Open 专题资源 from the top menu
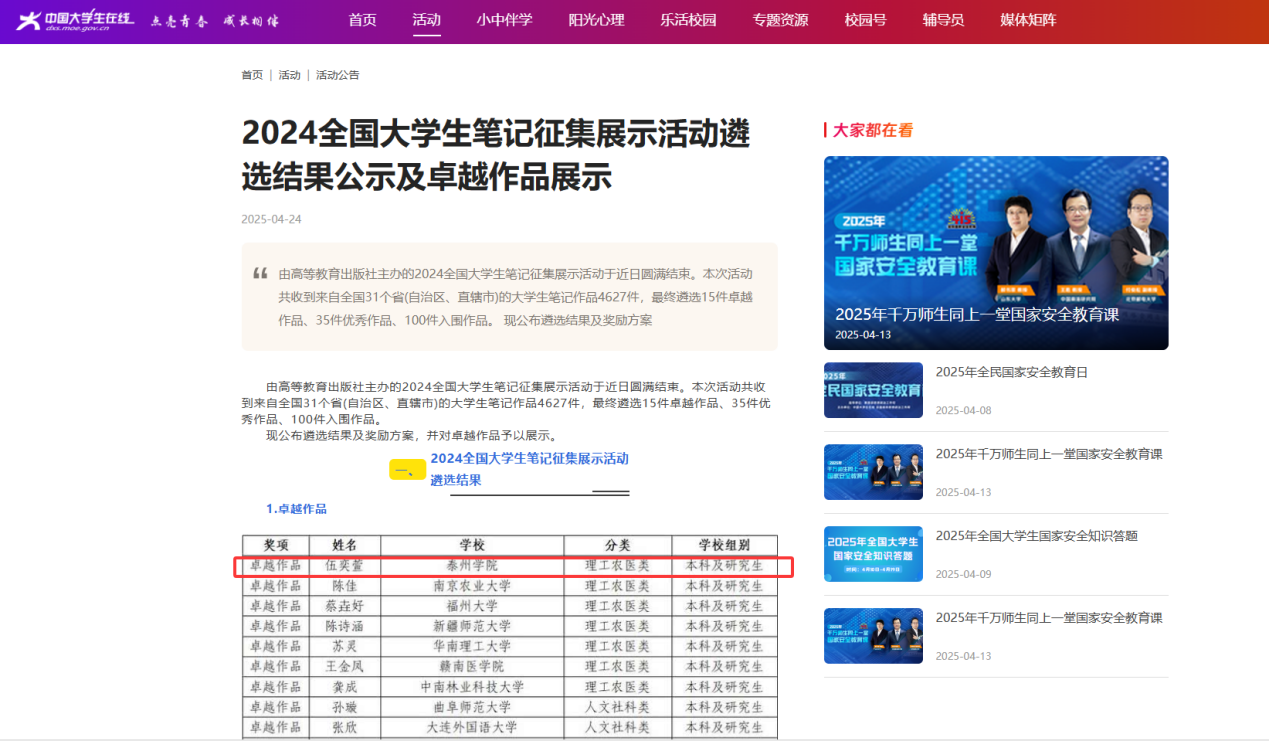Image resolution: width=1269 pixels, height=741 pixels. (780, 20)
